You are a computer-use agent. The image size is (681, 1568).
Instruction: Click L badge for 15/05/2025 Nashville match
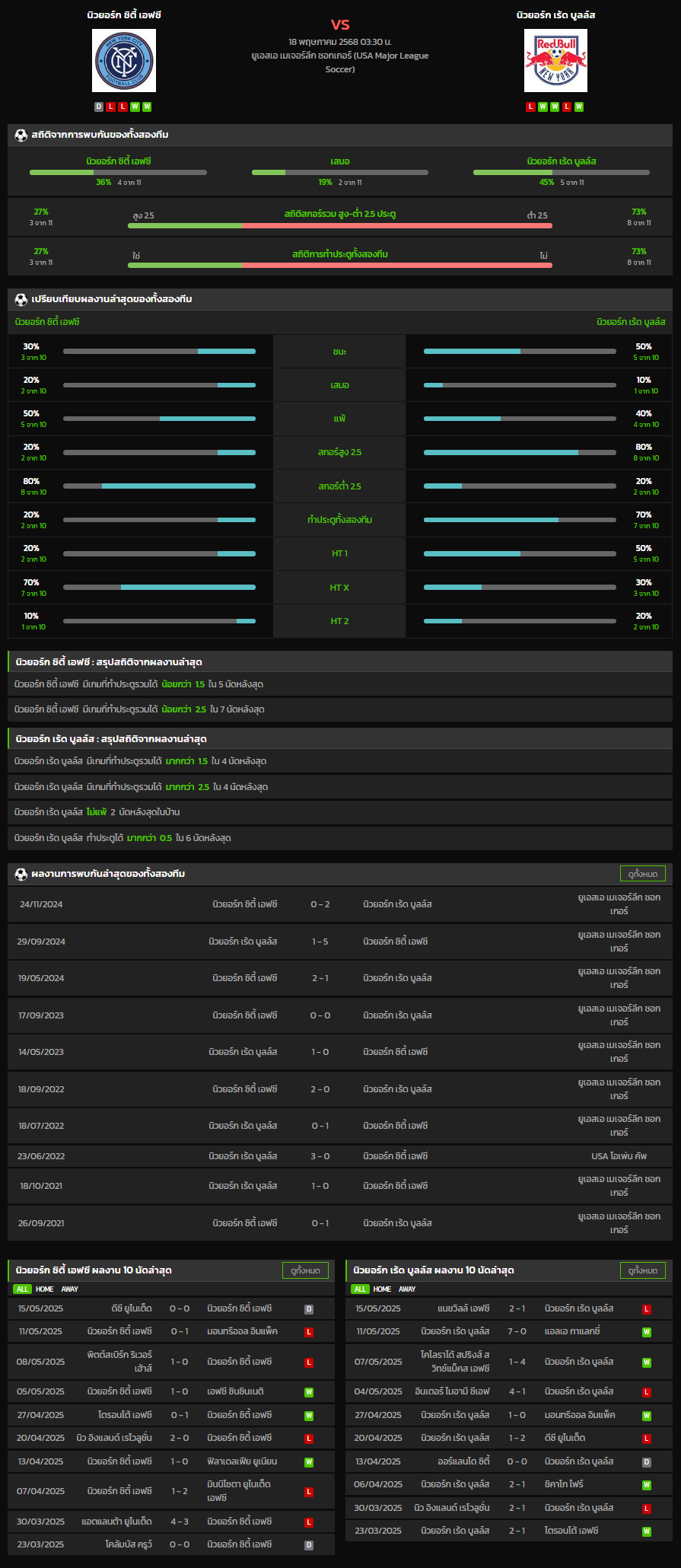tap(647, 1309)
